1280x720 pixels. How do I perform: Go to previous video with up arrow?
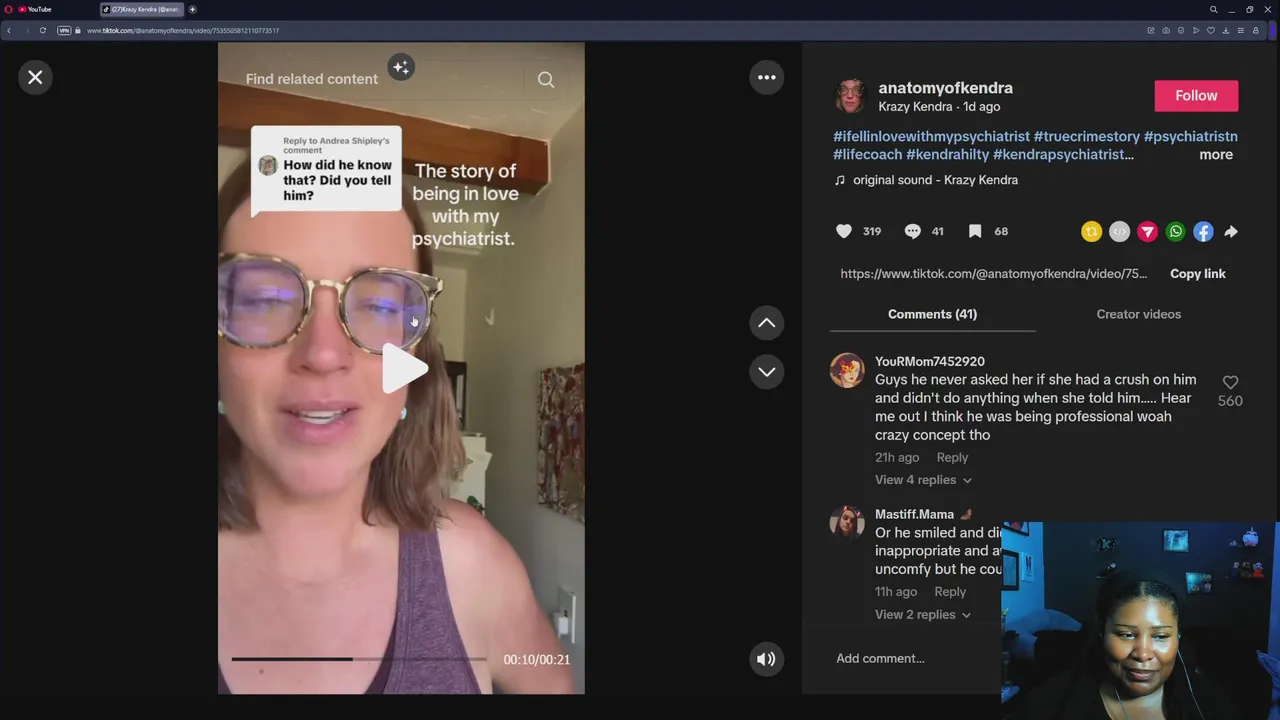coord(767,322)
